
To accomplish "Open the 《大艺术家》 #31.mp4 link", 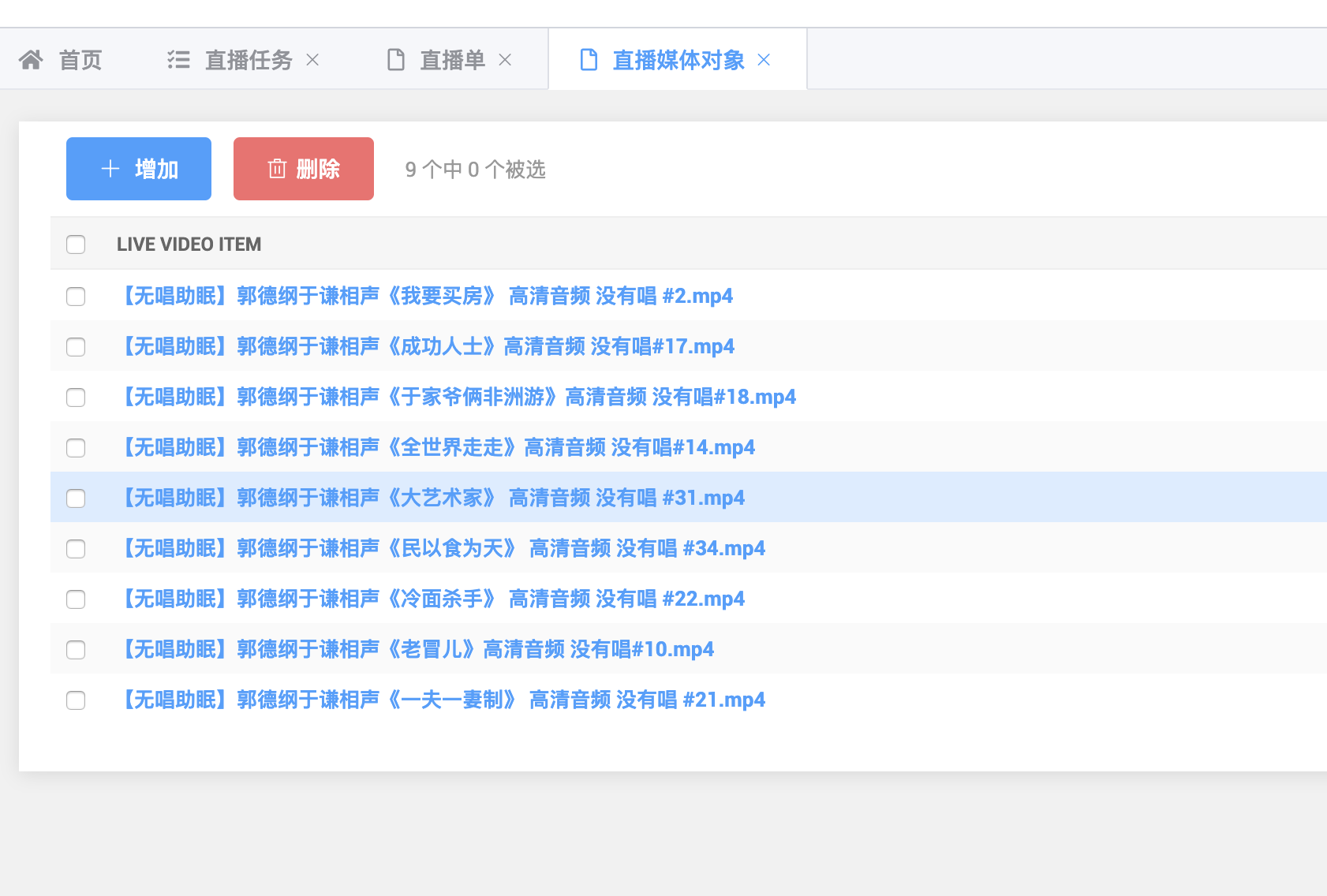I will (431, 498).
